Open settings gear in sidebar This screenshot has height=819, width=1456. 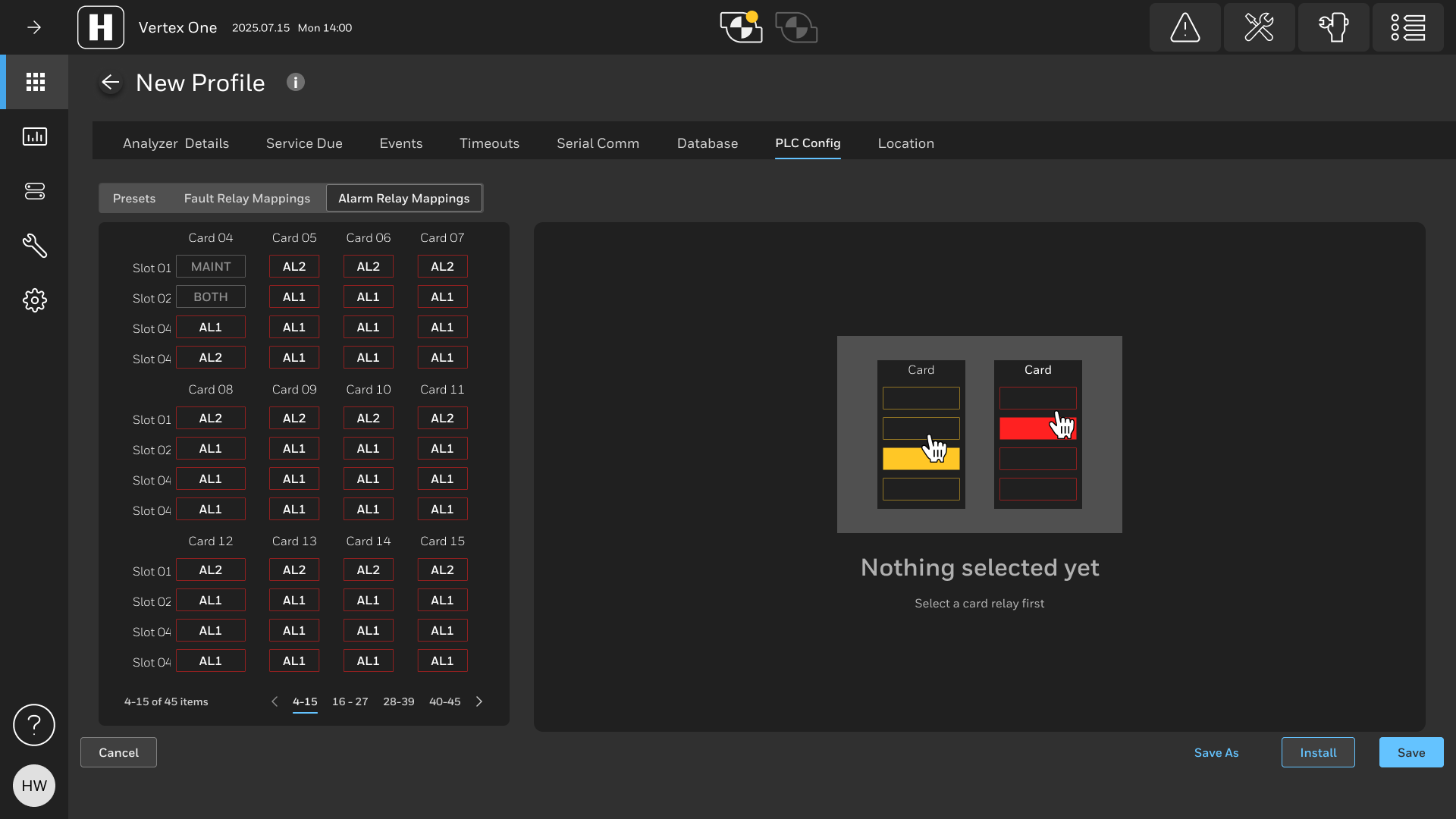coord(35,300)
